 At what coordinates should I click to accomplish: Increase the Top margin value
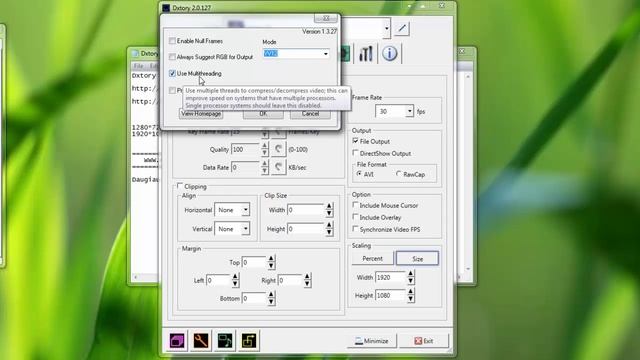tap(271, 259)
